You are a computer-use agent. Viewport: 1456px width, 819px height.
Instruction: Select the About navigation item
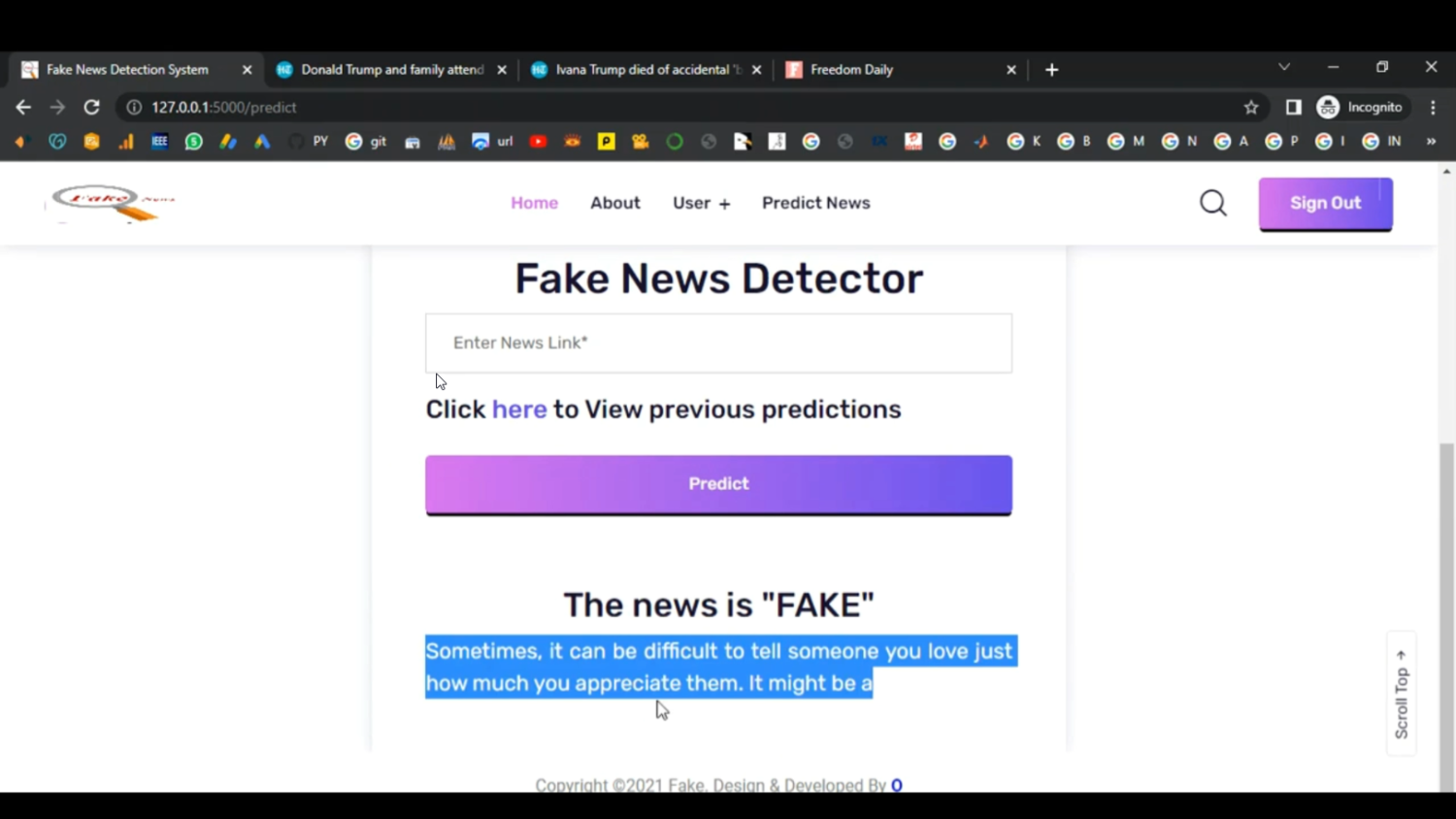point(614,203)
